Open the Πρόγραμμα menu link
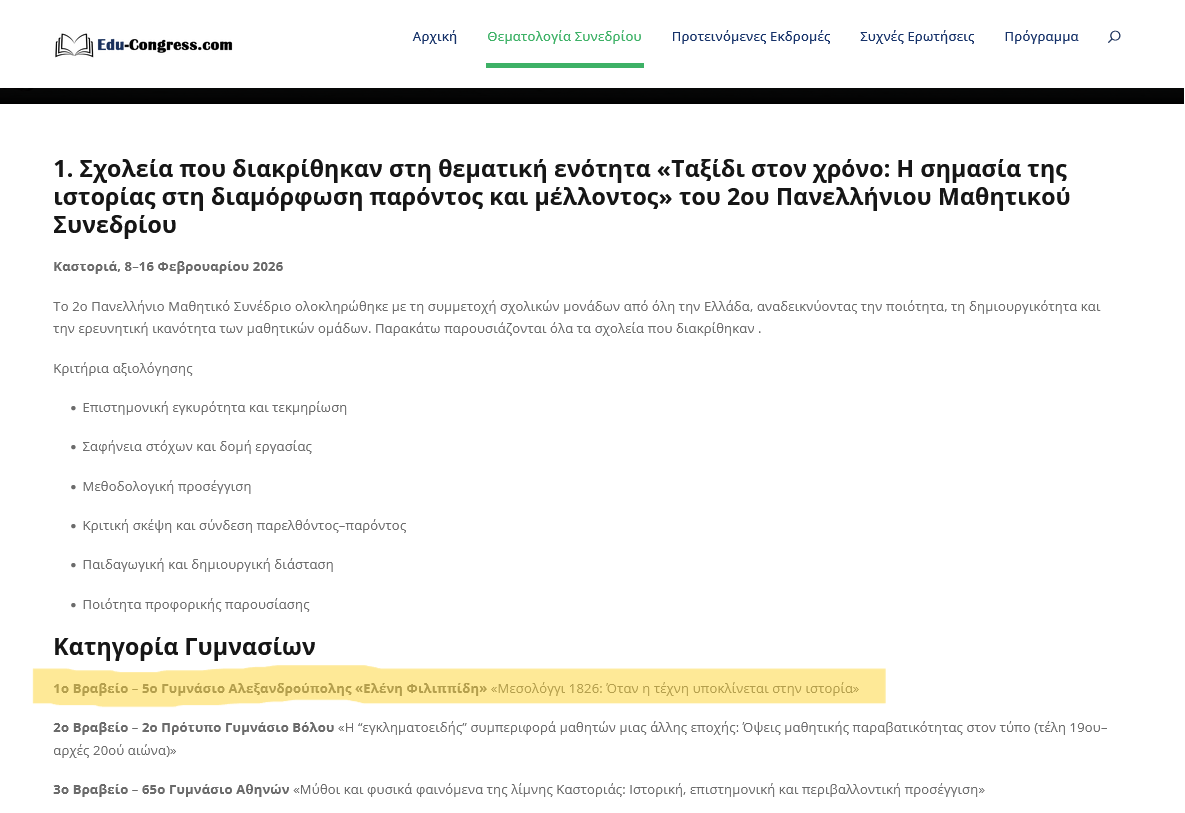 pyautogui.click(x=1041, y=37)
